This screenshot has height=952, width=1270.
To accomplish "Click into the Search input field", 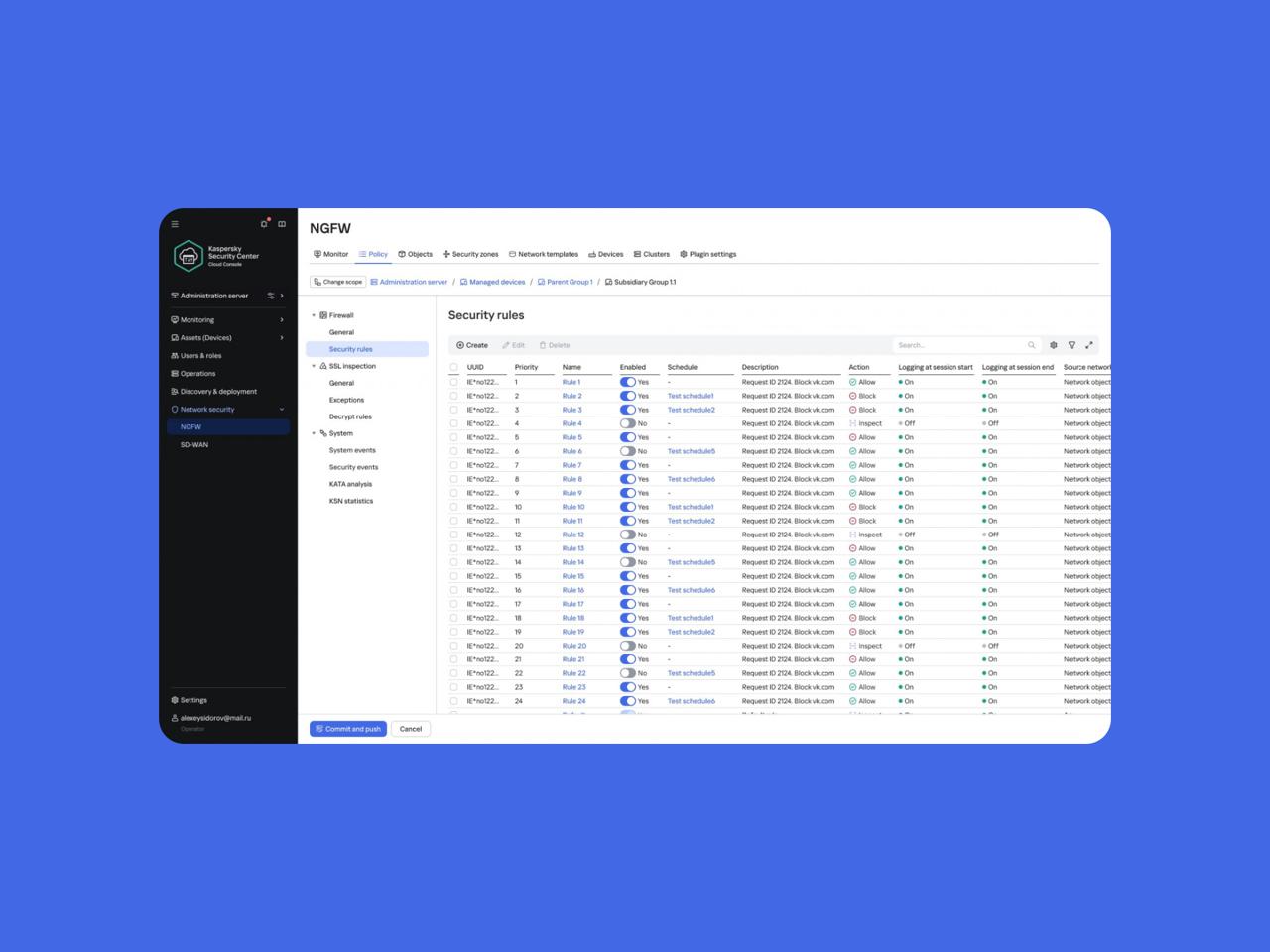I will tap(957, 345).
